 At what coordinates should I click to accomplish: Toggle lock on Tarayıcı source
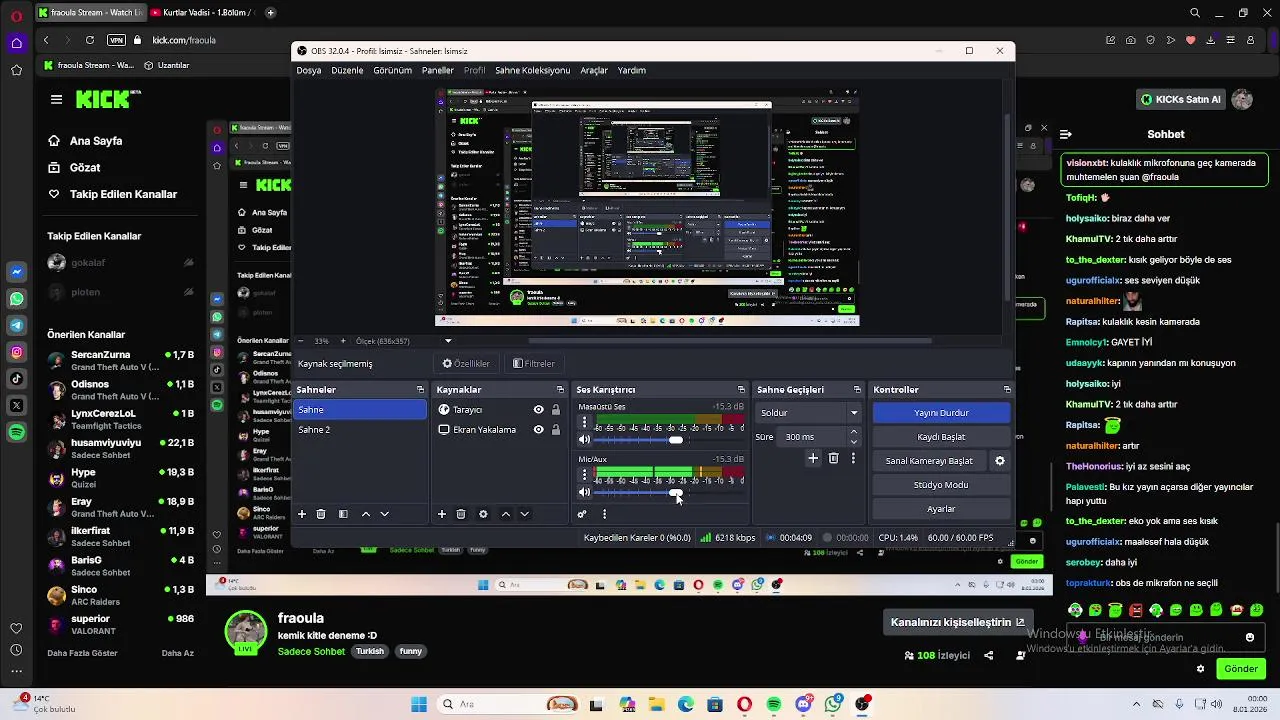(x=556, y=409)
